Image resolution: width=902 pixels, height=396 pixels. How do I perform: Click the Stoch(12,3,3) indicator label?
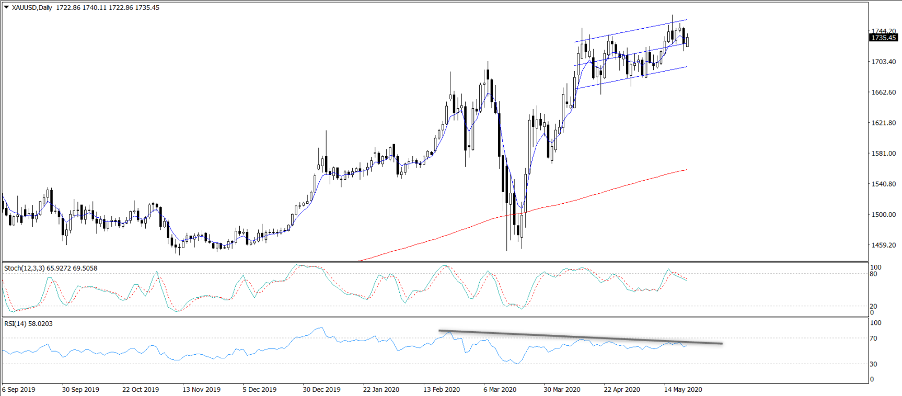click(24, 268)
